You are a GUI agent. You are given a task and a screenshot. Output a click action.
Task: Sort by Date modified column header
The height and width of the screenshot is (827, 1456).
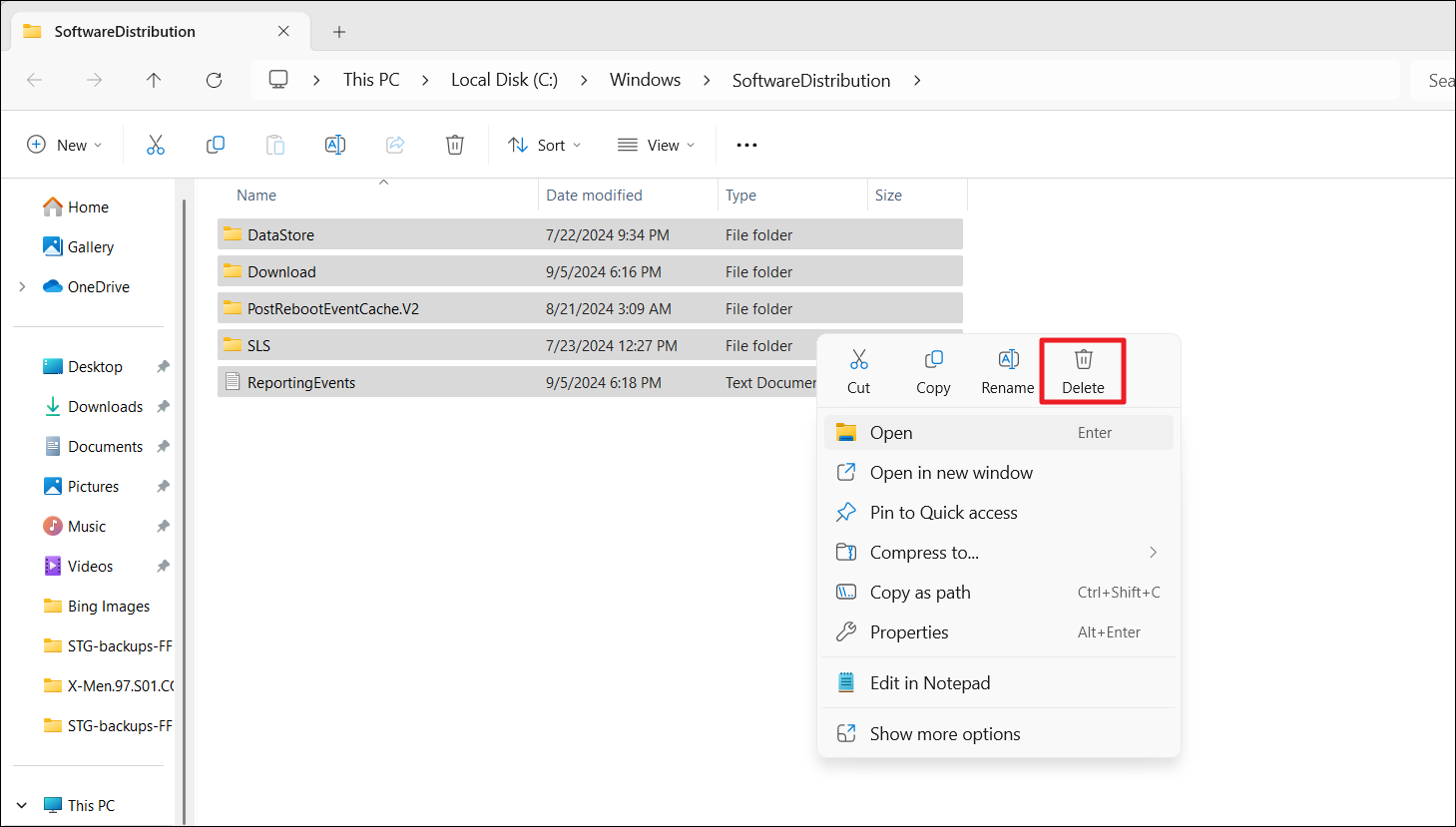594,196
